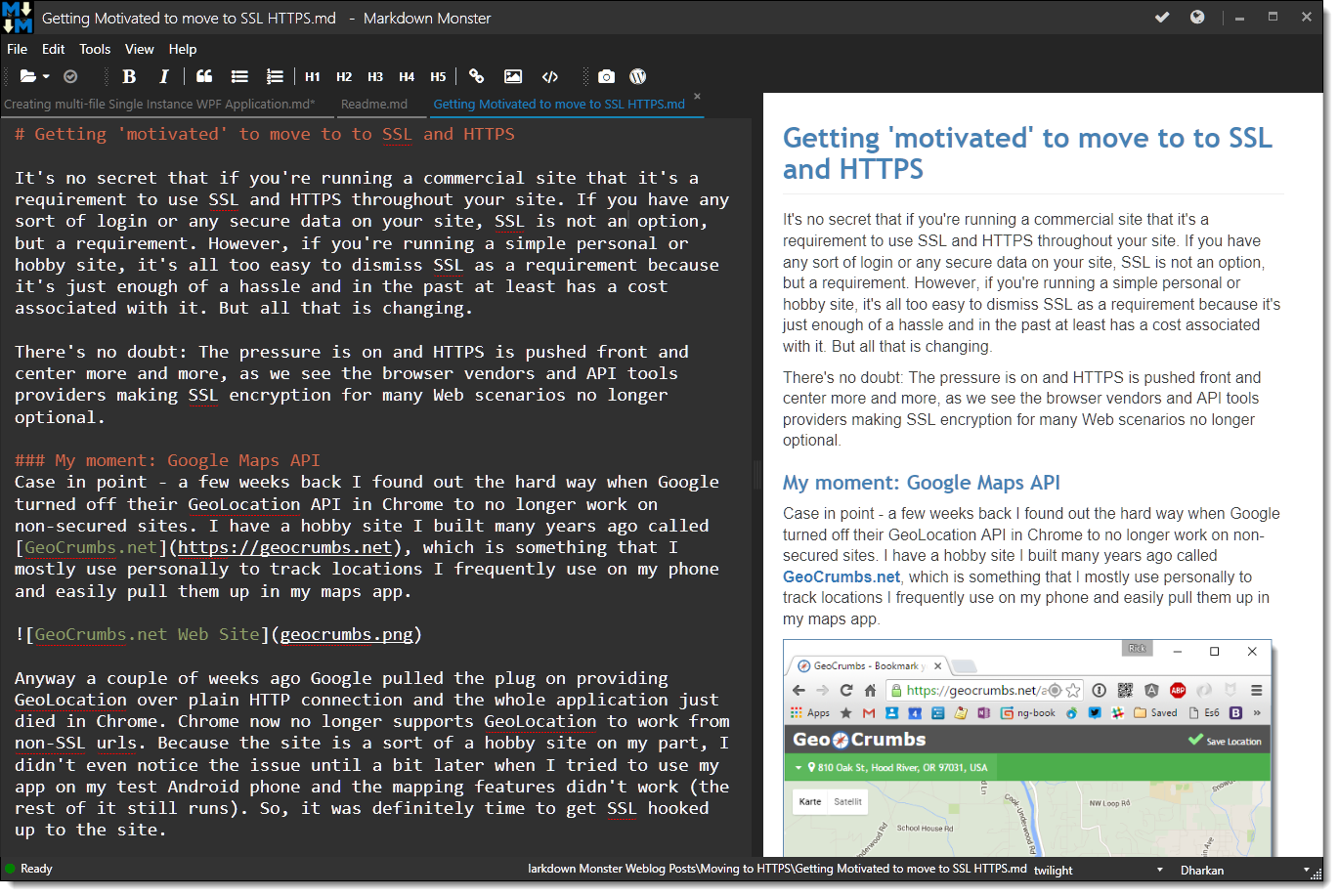Insert a hyperlink via chain icon
The width and height of the screenshot is (1338, 896).
point(477,76)
